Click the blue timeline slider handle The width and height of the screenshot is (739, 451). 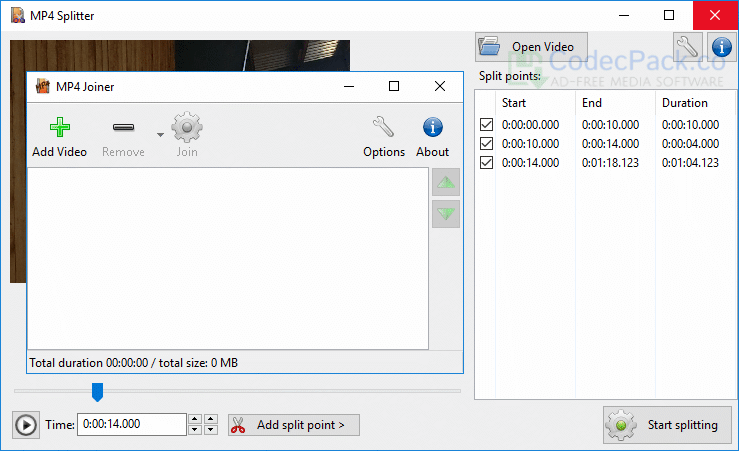coord(97,392)
